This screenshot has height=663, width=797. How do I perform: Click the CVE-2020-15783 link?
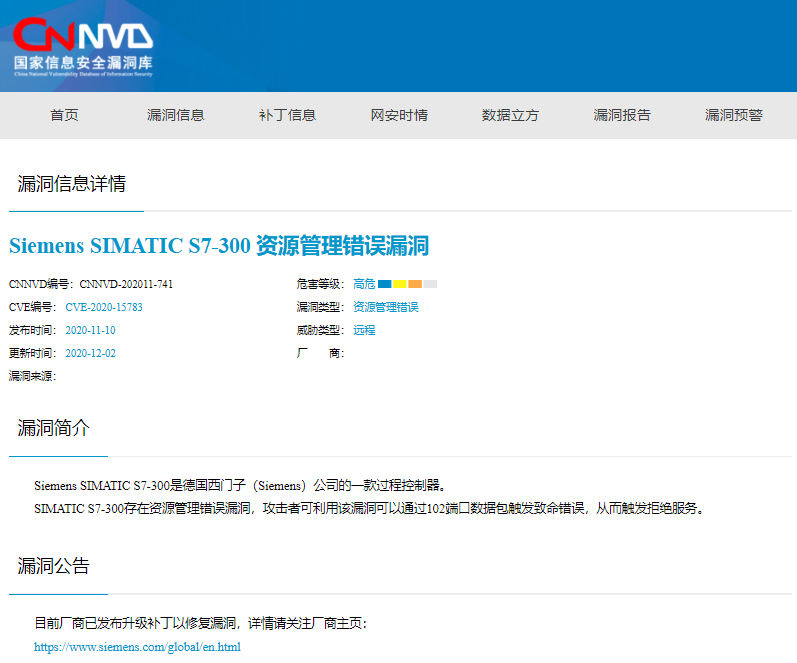tap(104, 307)
